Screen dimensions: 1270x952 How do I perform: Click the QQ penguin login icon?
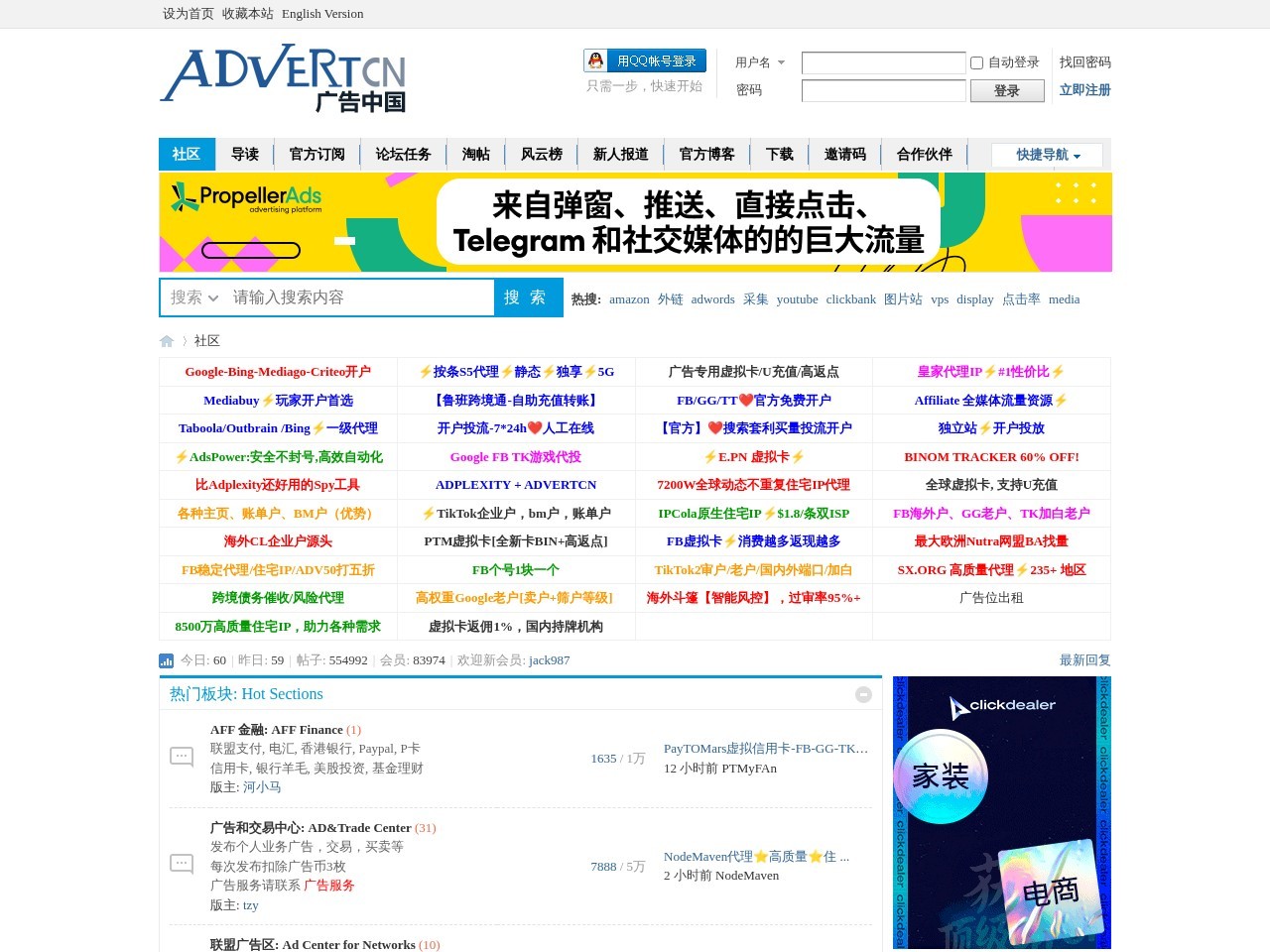(594, 59)
